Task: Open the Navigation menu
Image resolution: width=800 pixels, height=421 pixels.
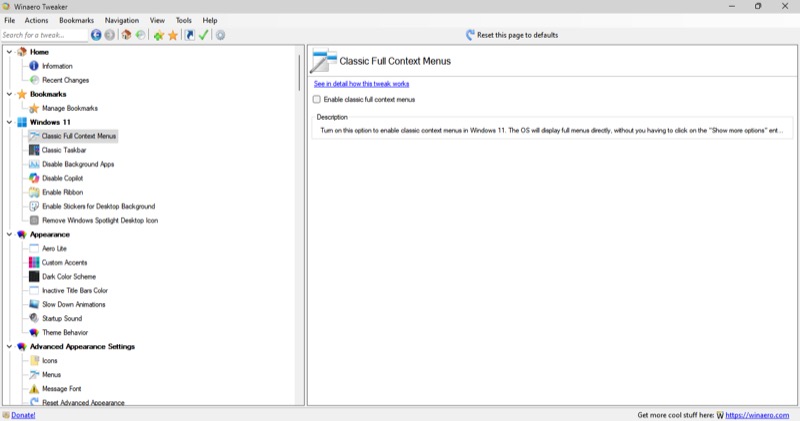Action: tap(121, 20)
